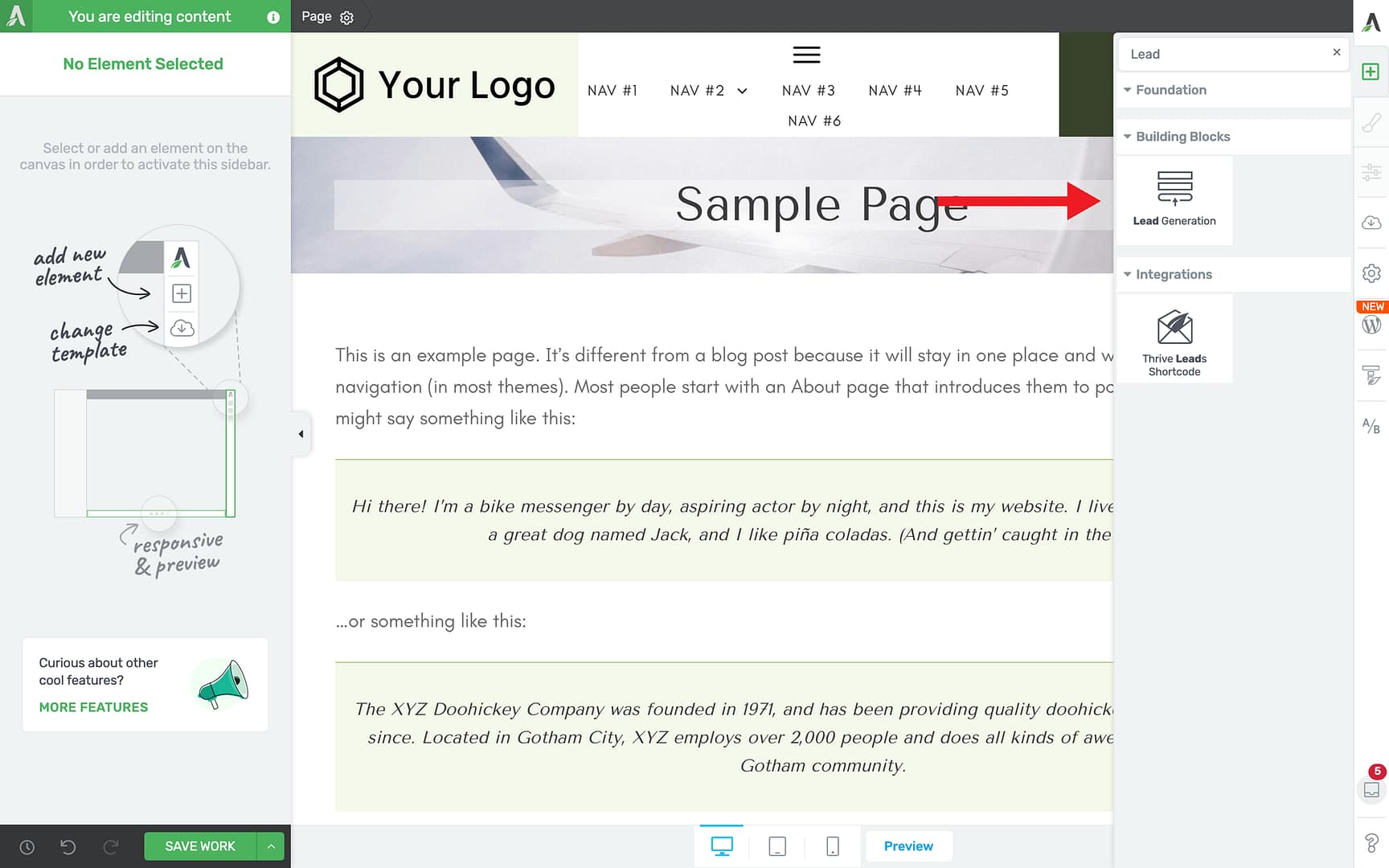Open the WordPress icon with NEW badge

[x=1371, y=324]
